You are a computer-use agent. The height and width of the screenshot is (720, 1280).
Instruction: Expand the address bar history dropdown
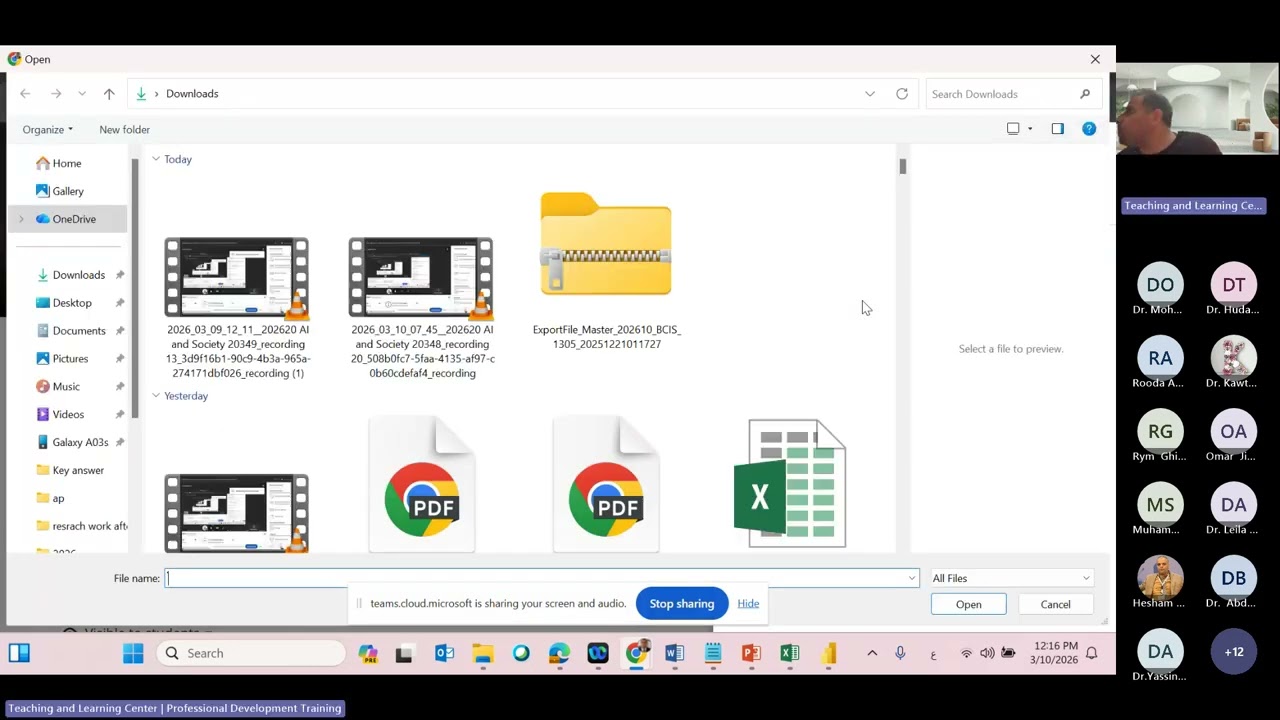click(x=870, y=94)
